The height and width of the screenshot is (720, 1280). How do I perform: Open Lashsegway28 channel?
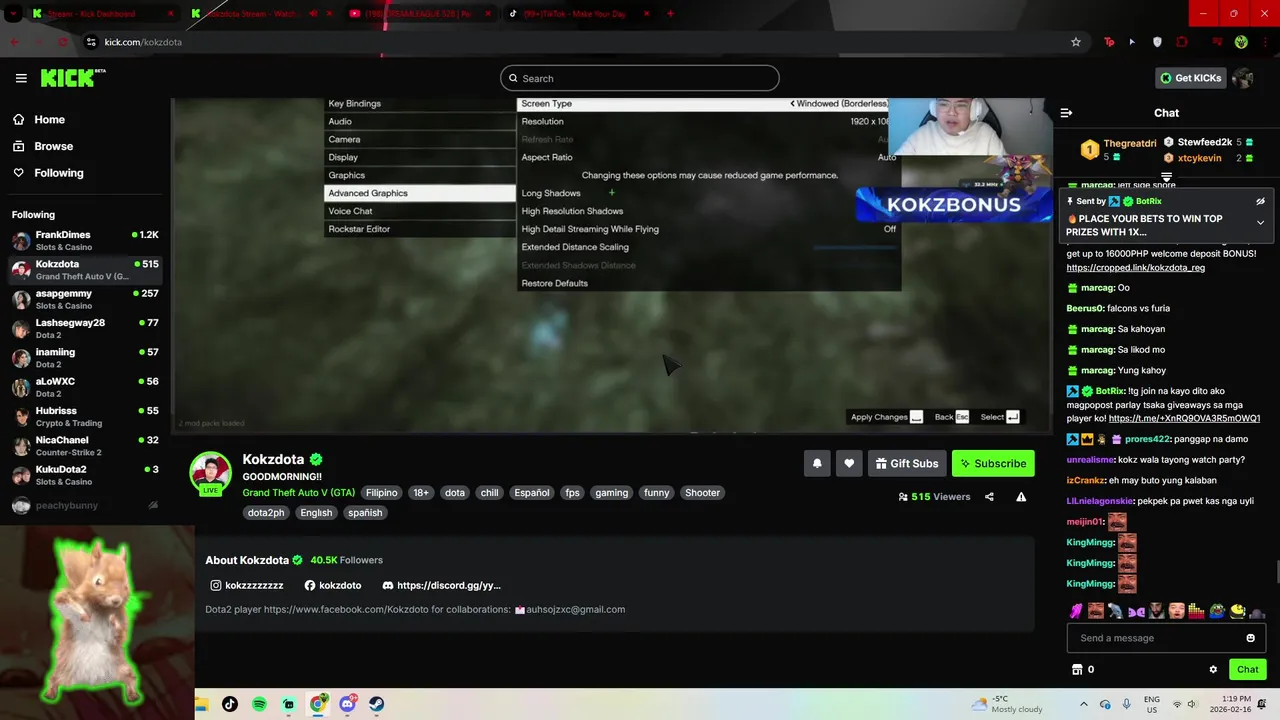pos(85,328)
